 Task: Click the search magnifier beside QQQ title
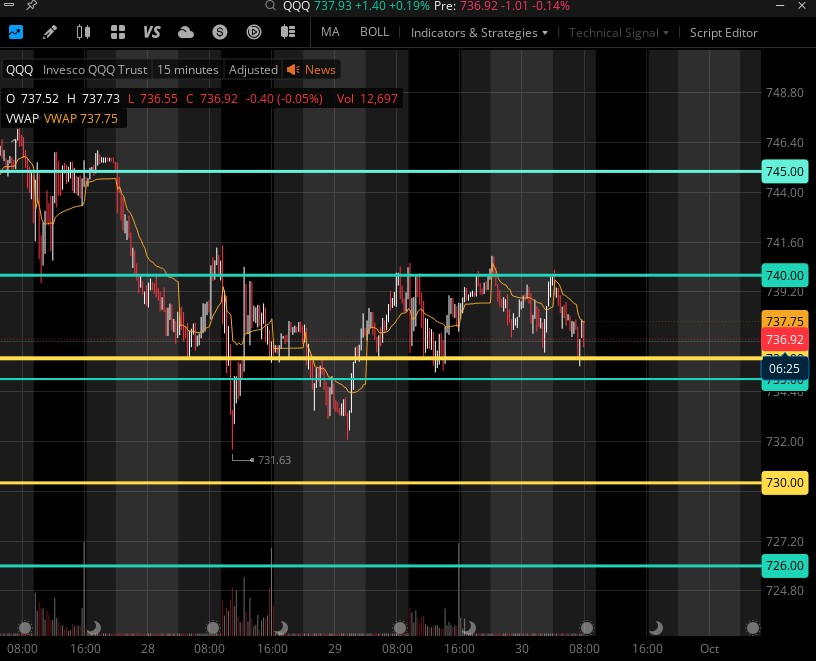pyautogui.click(x=270, y=6)
